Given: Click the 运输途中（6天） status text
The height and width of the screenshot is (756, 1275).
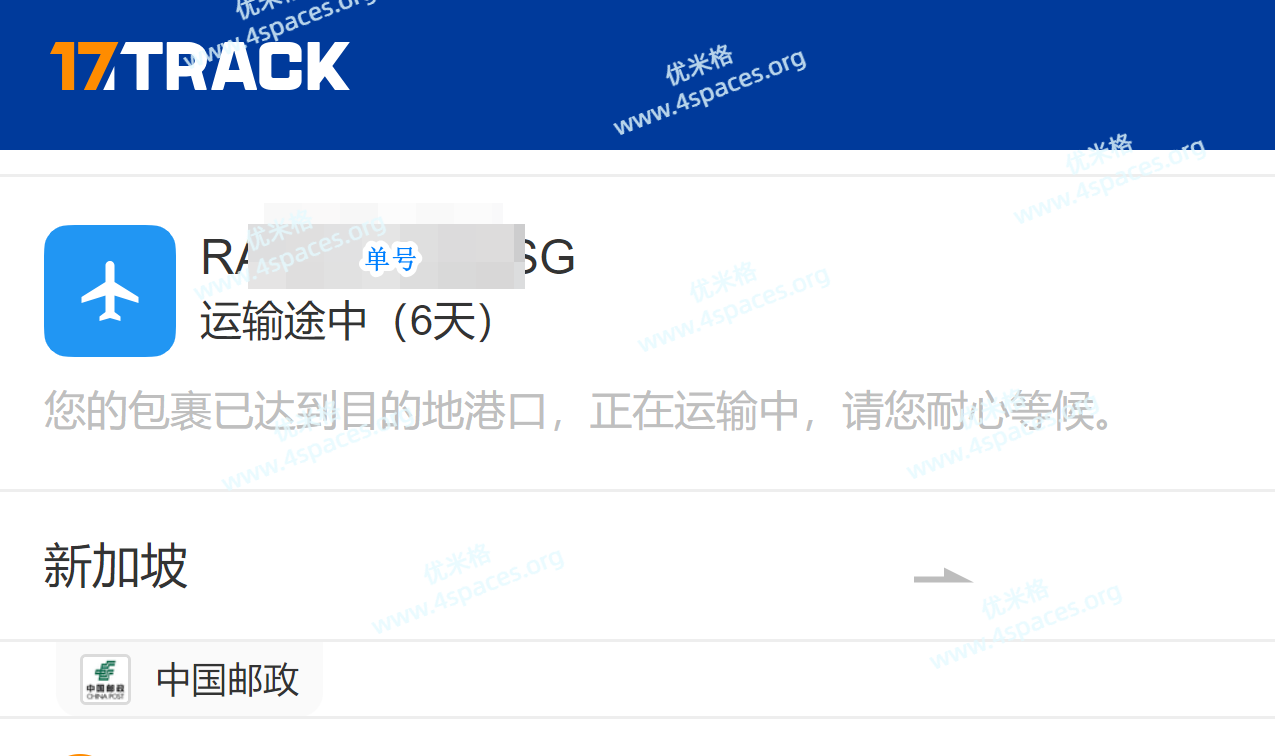Looking at the screenshot, I should pyautogui.click(x=348, y=322).
